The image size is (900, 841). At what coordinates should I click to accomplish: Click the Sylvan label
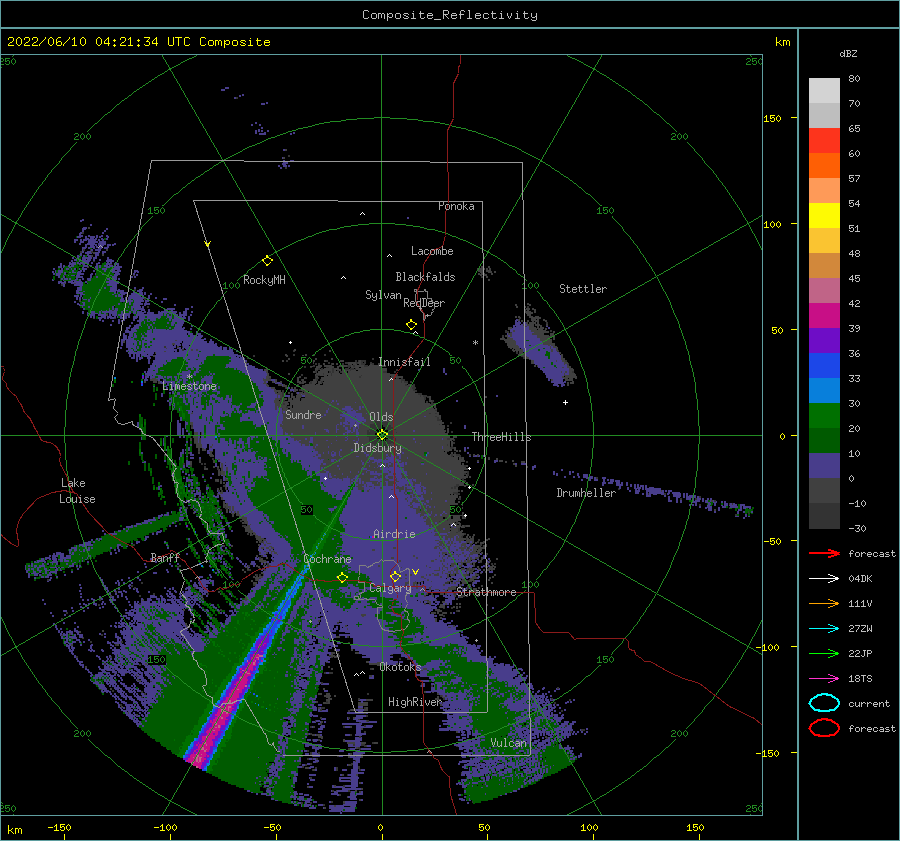383,295
